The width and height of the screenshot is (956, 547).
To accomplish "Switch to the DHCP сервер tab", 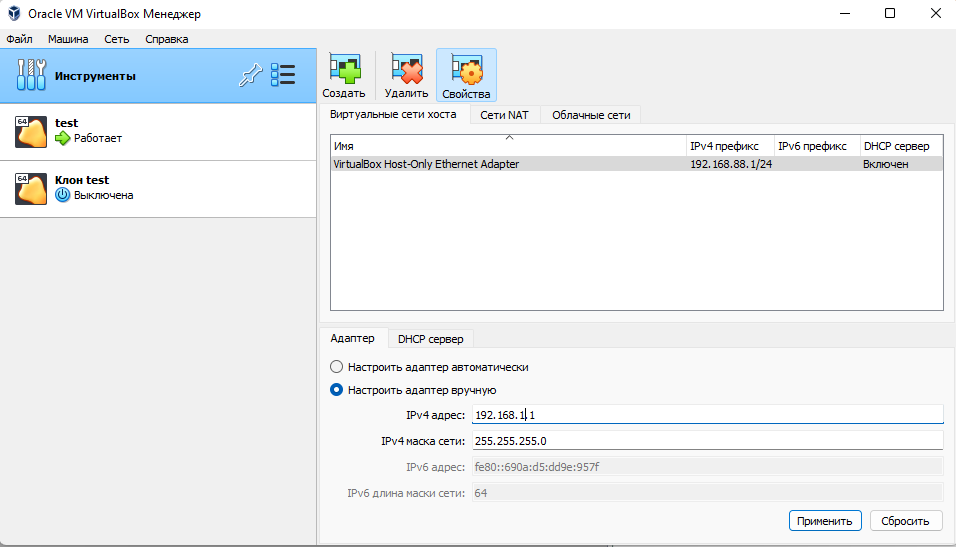I will coord(430,338).
